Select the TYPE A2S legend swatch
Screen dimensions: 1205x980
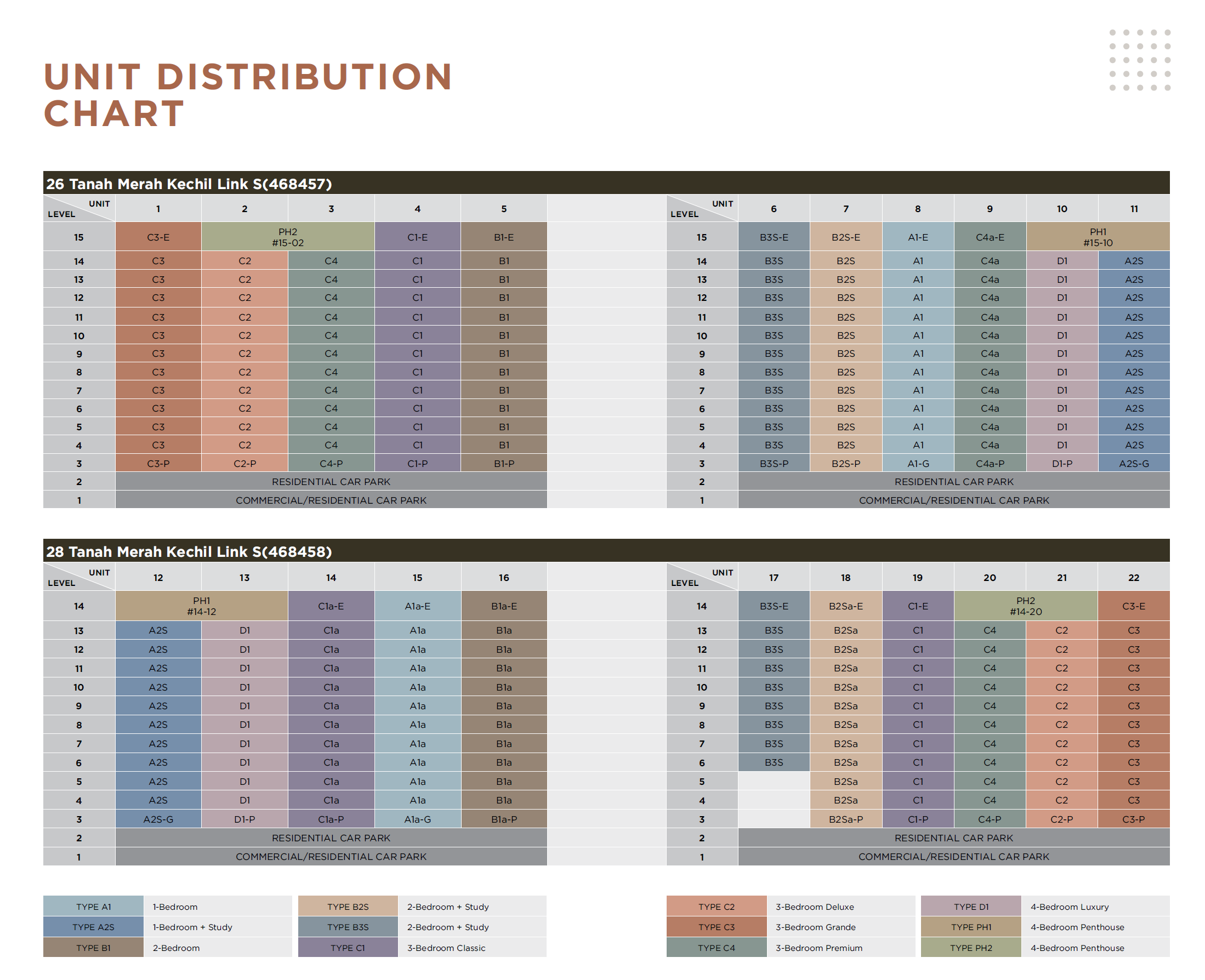[93, 927]
